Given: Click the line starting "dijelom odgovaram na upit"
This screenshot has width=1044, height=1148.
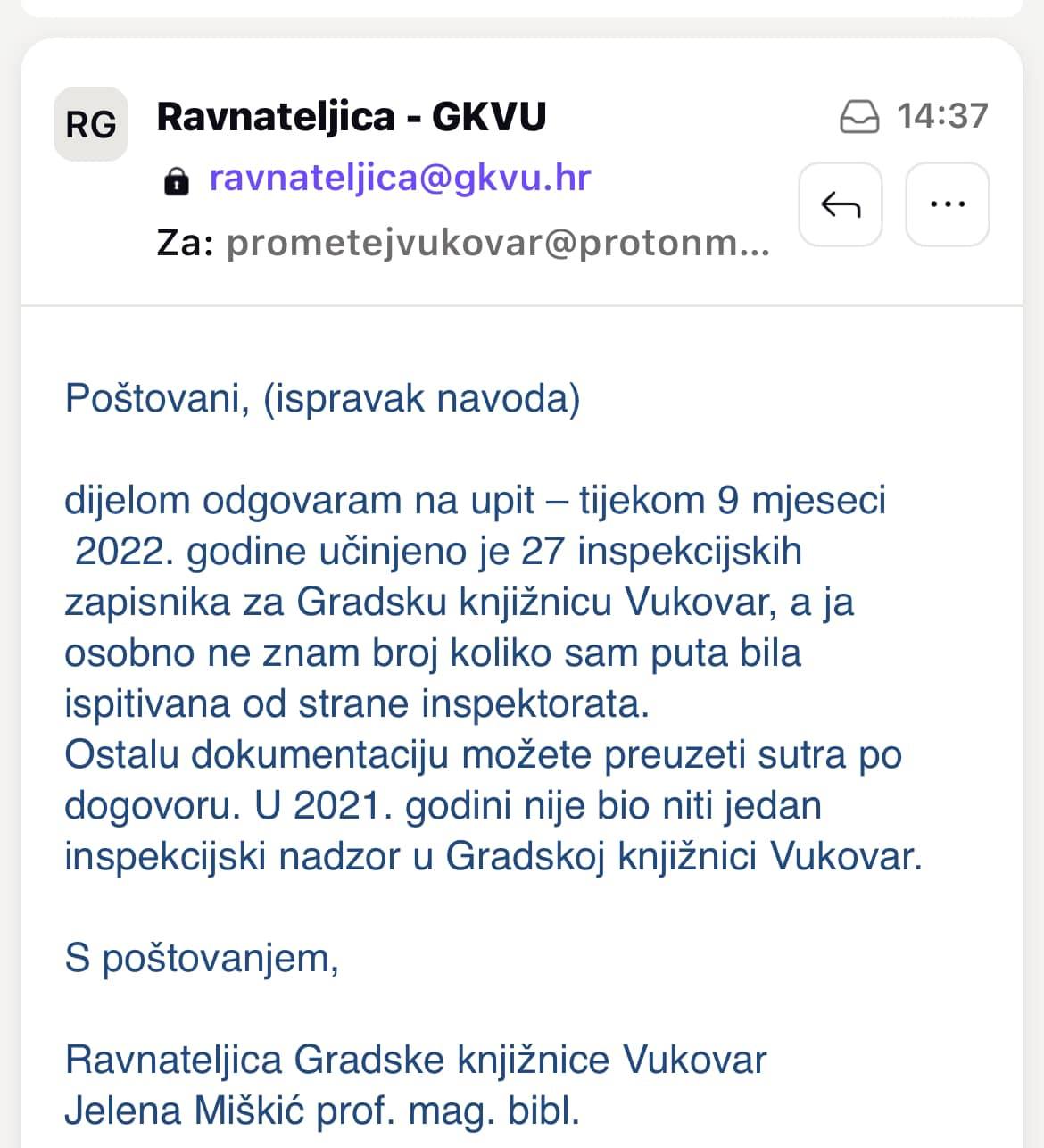Looking at the screenshot, I should [x=475, y=500].
